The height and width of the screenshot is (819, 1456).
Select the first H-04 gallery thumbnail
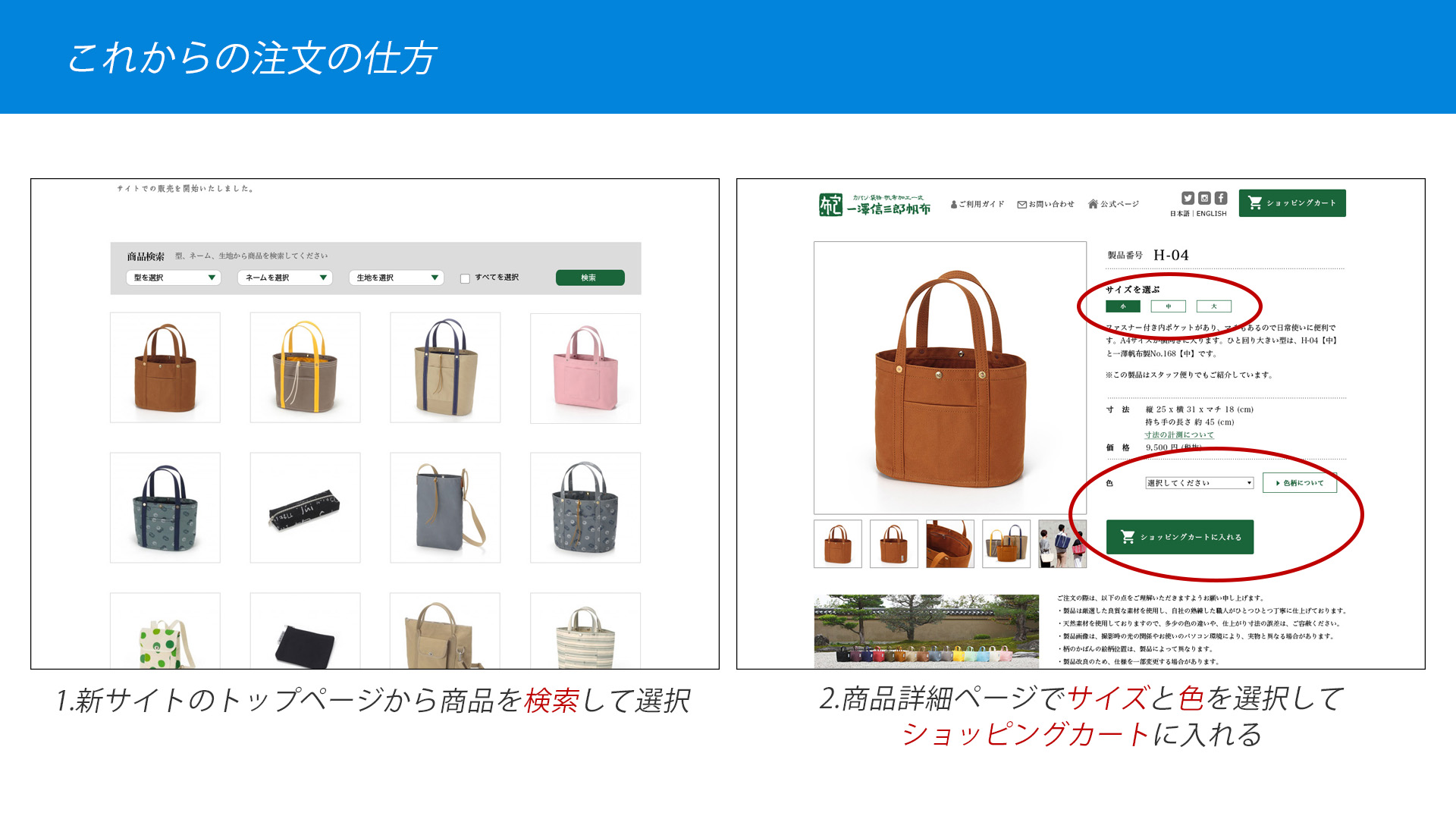click(x=838, y=544)
